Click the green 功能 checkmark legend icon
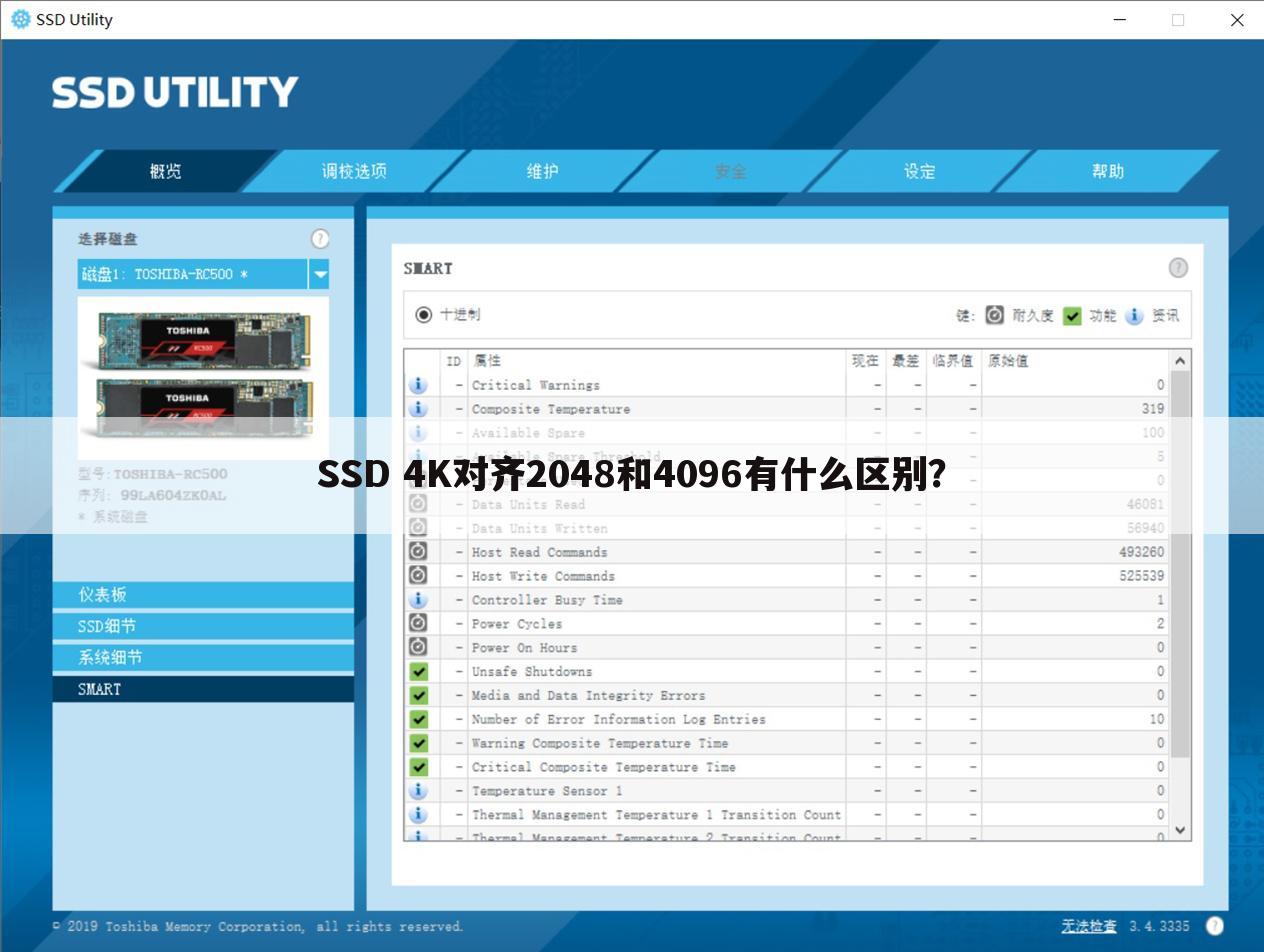 (x=1071, y=315)
